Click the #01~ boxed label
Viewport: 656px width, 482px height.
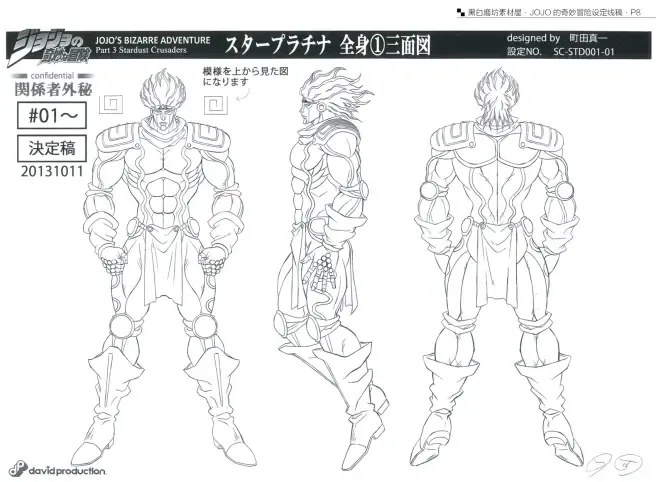(x=52, y=115)
